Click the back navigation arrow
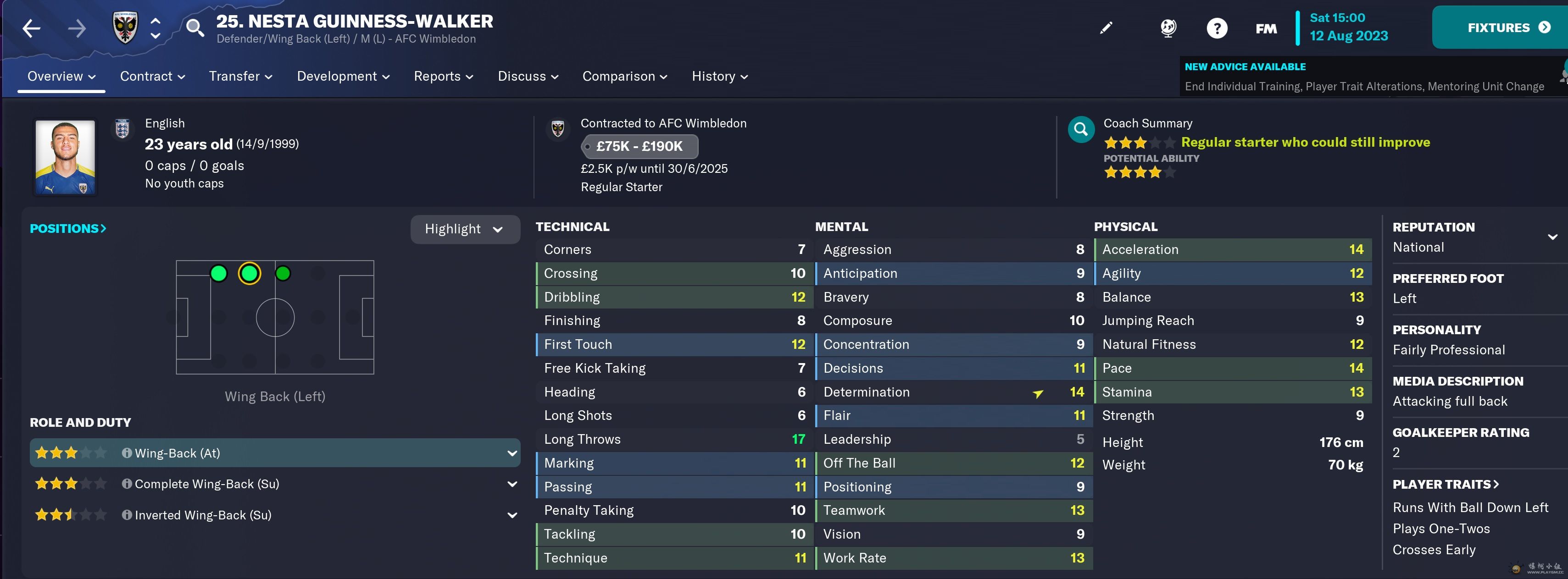1568x579 pixels. click(x=32, y=28)
